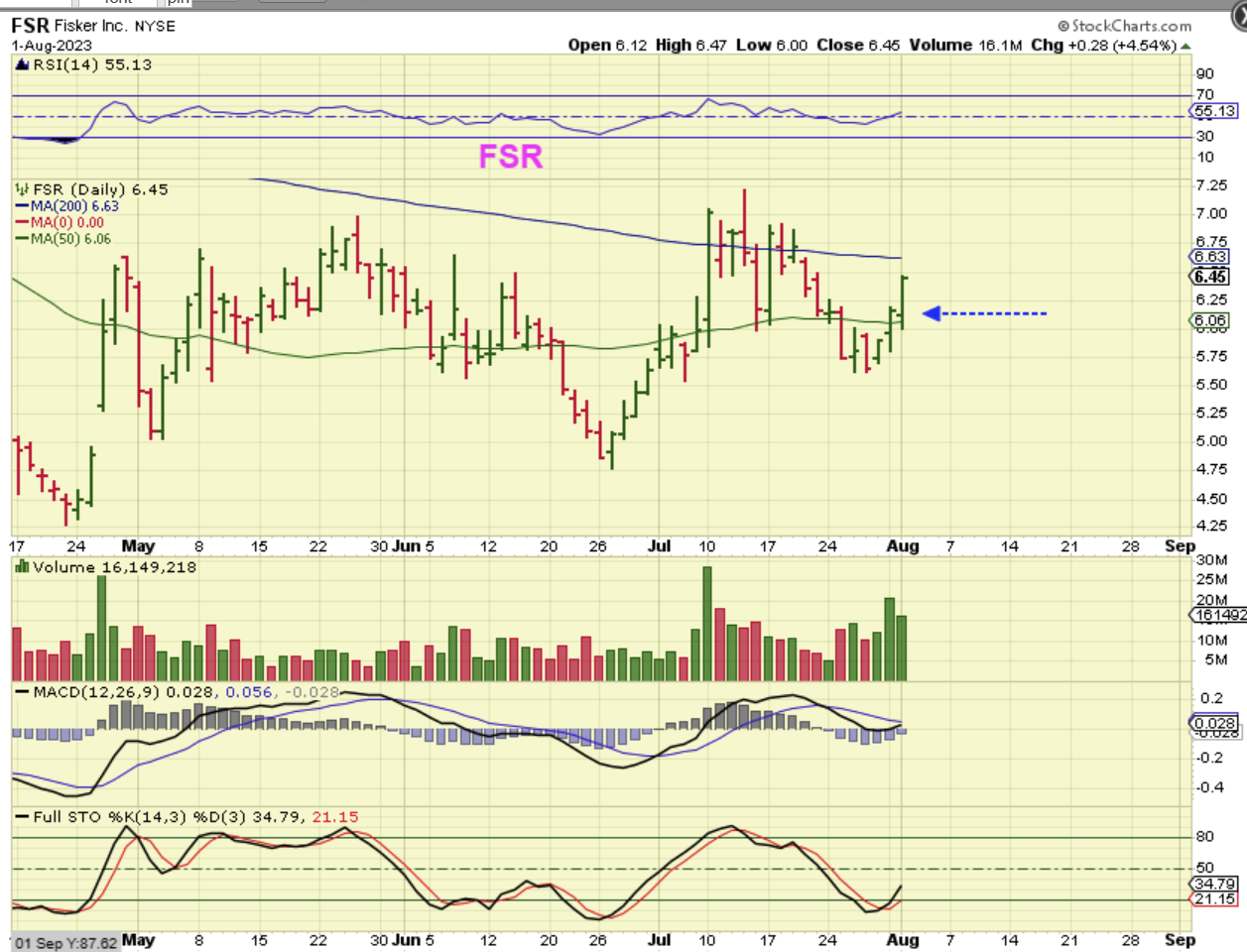
Task: Click the boxed 6.06 price tag on the right axis
Action: (1210, 320)
